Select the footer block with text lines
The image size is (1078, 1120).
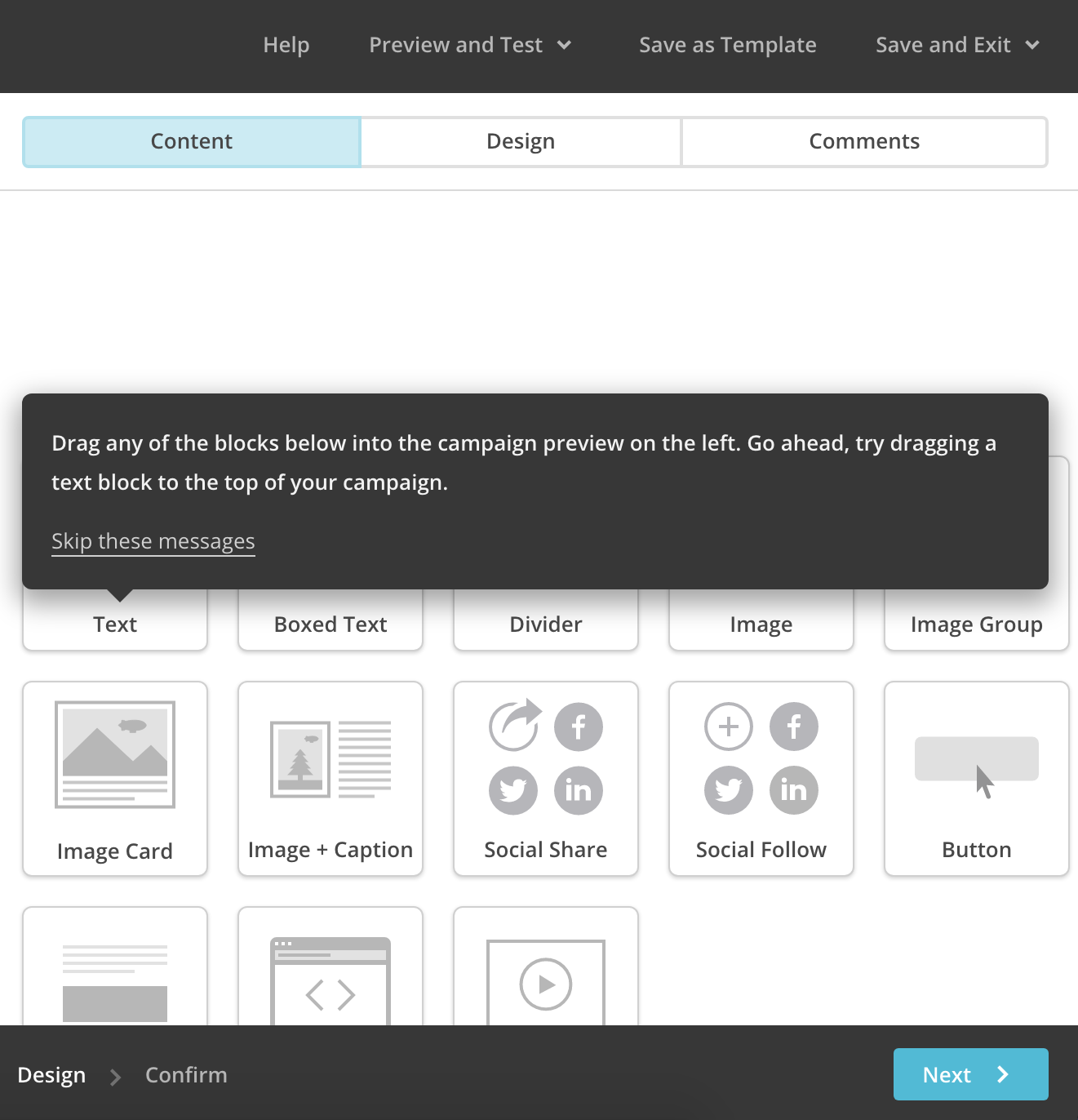click(x=115, y=967)
